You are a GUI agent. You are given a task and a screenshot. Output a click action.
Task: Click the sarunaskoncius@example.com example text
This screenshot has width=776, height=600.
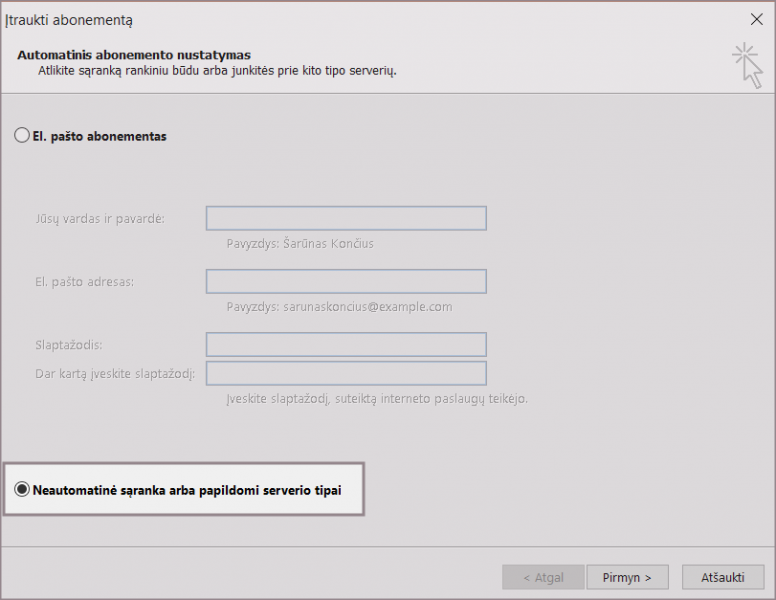(340, 307)
